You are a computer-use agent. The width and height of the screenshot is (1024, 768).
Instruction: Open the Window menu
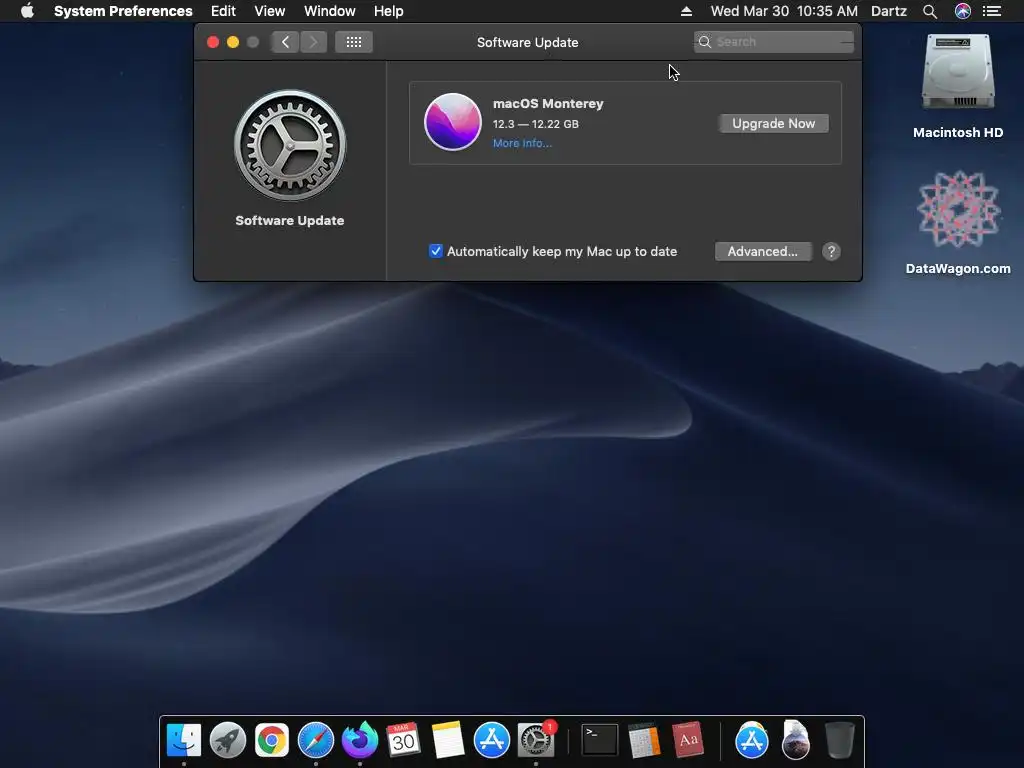coord(330,11)
